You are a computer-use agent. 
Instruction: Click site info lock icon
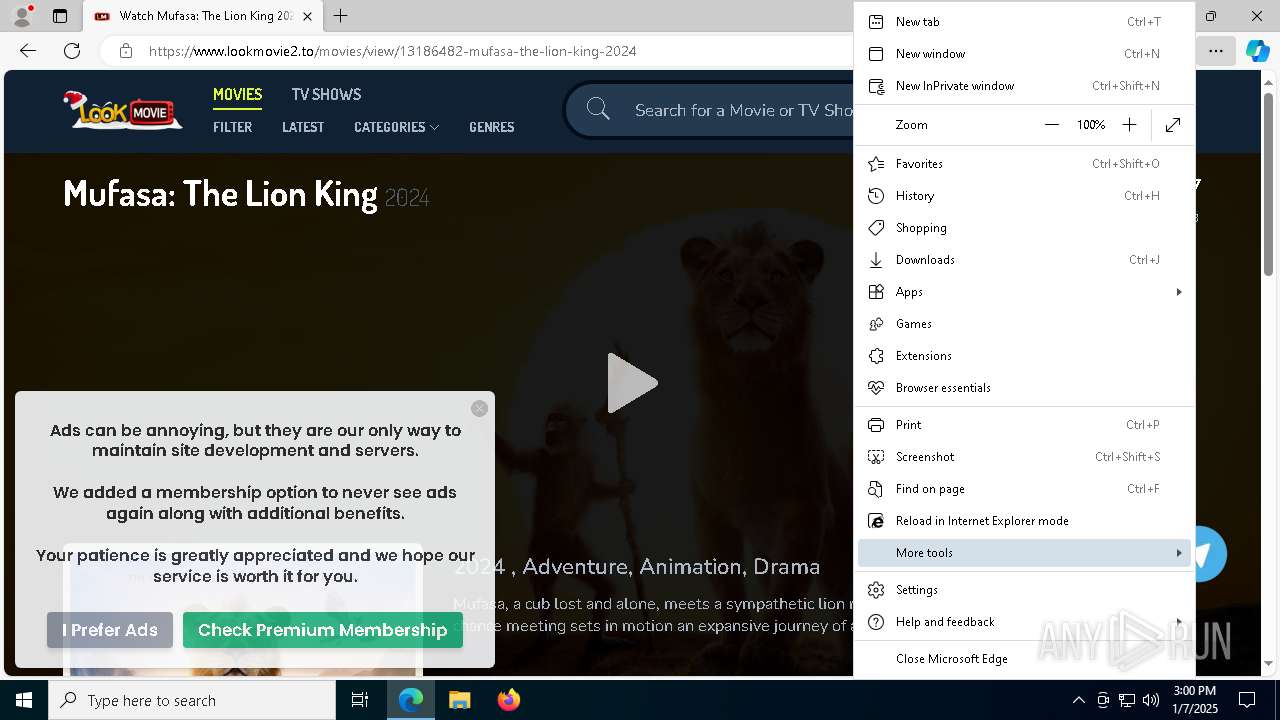(125, 51)
